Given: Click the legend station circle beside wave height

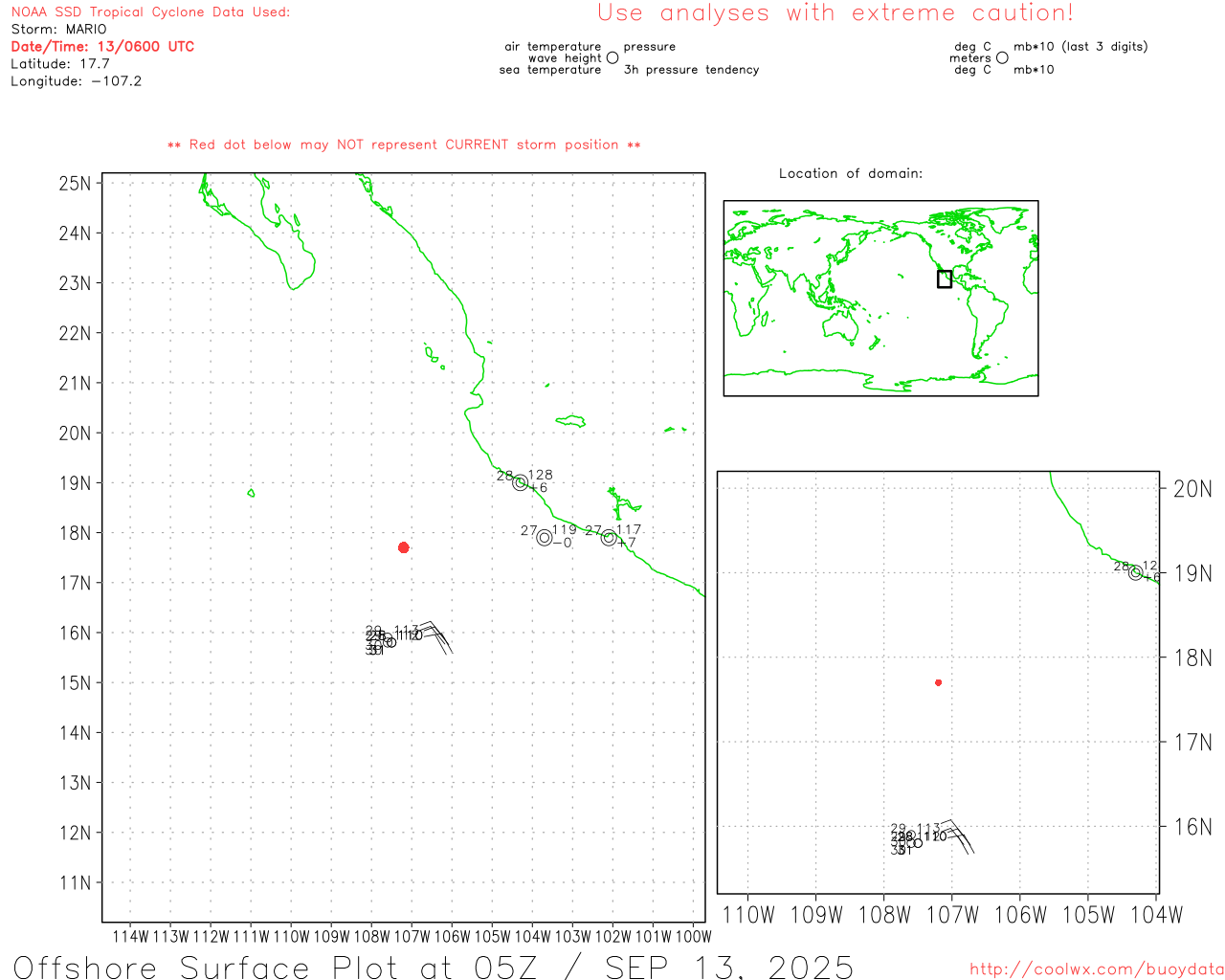Looking at the screenshot, I should pos(612,57).
